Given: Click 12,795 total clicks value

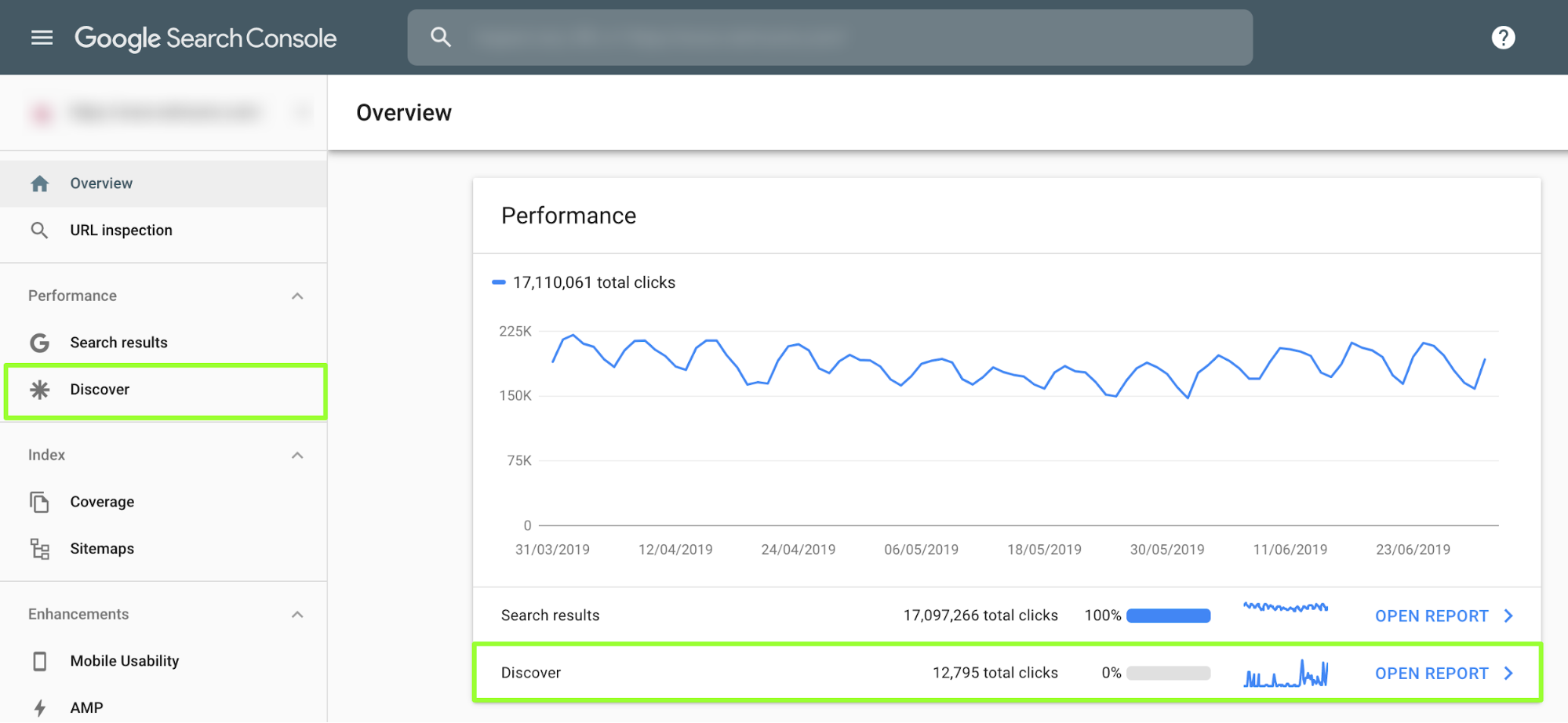Looking at the screenshot, I should pos(995,673).
